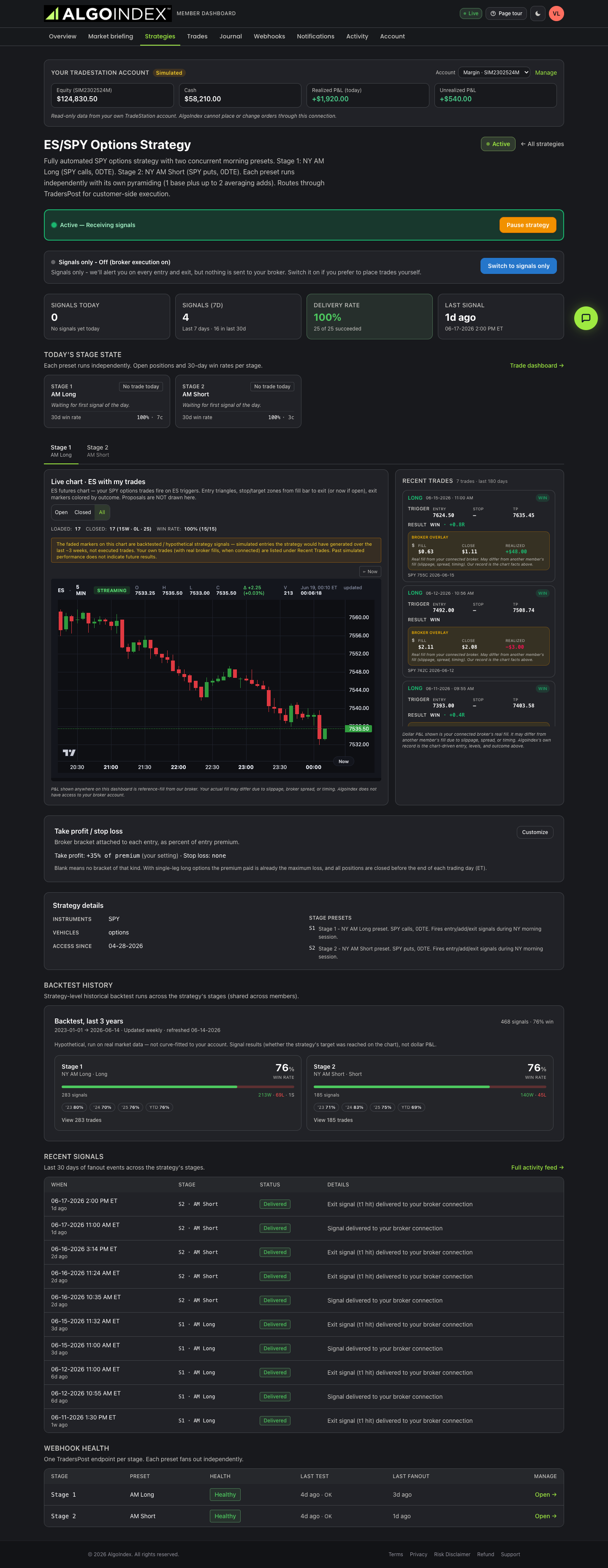Image resolution: width=608 pixels, height=1568 pixels.
Task: Start the Page tour
Action: coord(506,14)
